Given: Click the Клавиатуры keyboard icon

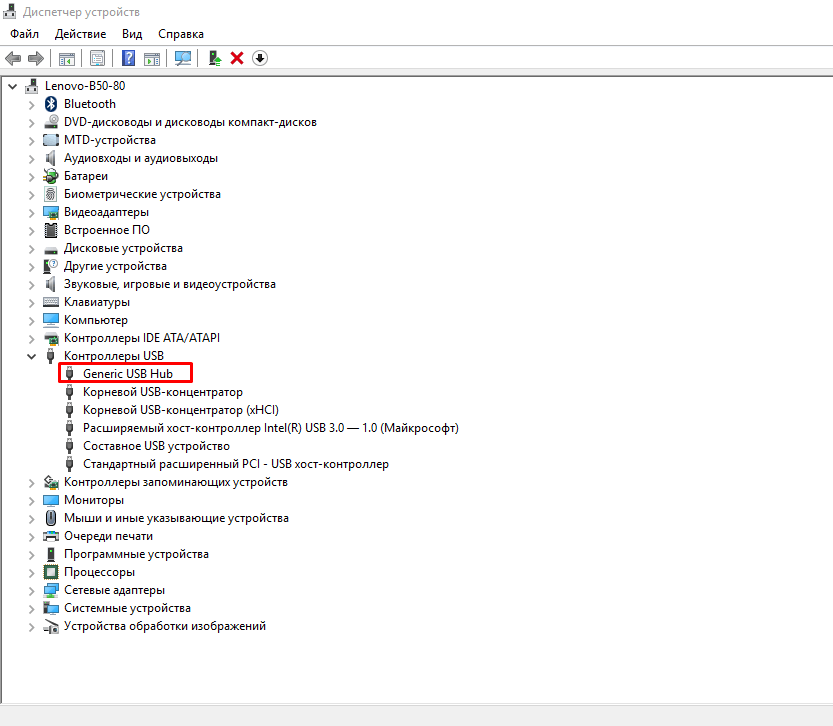Looking at the screenshot, I should (51, 302).
